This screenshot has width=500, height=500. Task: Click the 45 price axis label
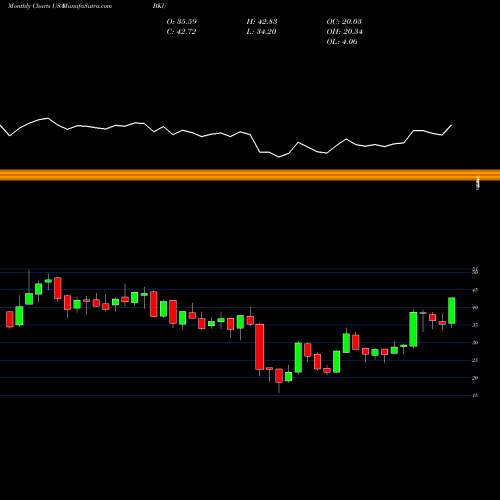click(x=475, y=290)
